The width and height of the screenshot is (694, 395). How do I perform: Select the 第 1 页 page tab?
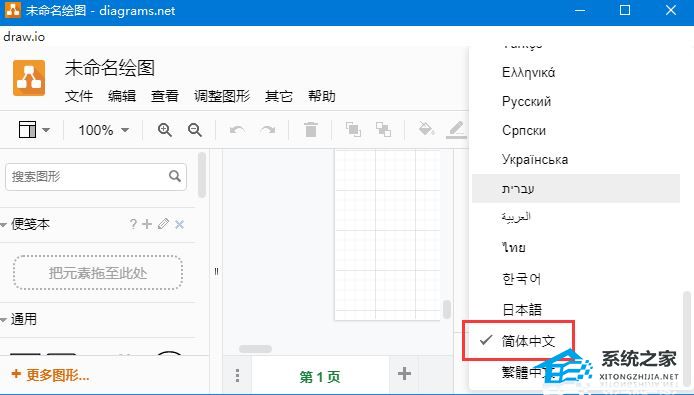(320, 377)
